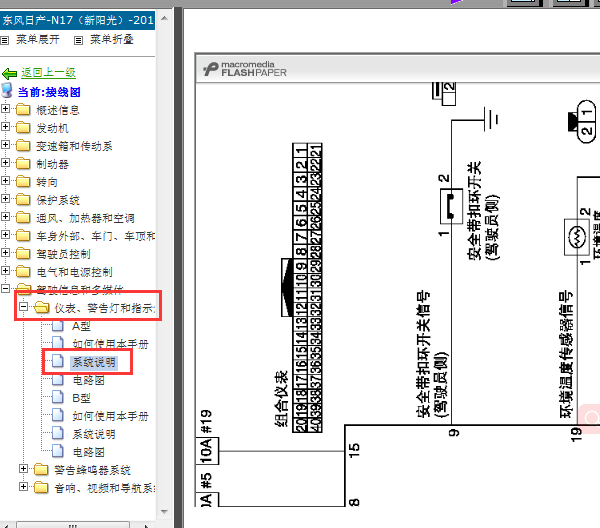Click the 菜单展开 button
The height and width of the screenshot is (528, 600).
pyautogui.click(x=38, y=39)
